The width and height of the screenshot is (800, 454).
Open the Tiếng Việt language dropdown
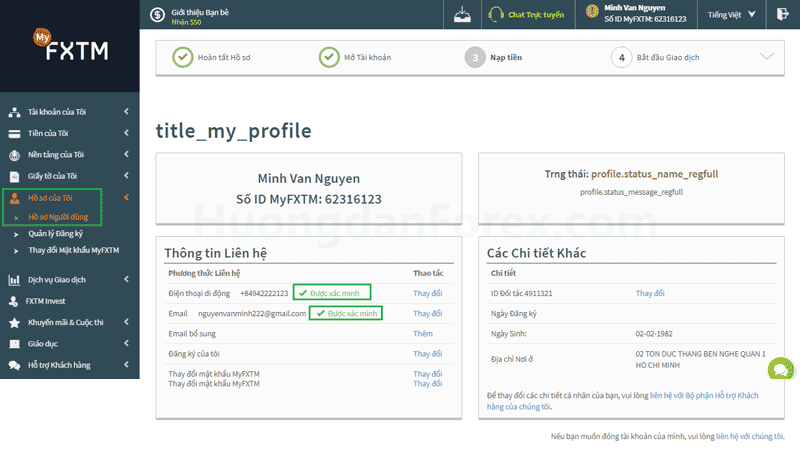[731, 15]
